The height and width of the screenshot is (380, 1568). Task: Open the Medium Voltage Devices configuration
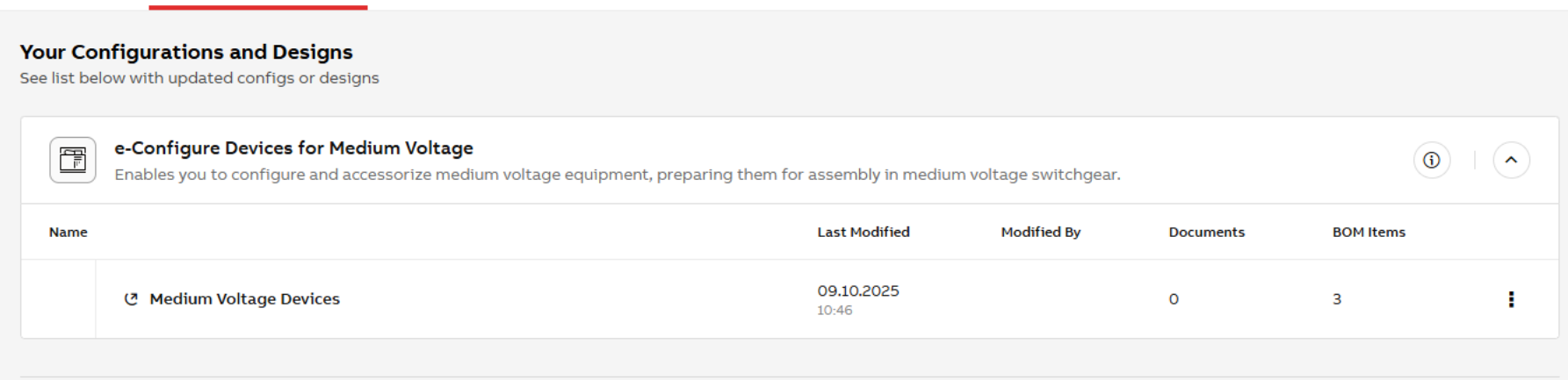[x=244, y=299]
